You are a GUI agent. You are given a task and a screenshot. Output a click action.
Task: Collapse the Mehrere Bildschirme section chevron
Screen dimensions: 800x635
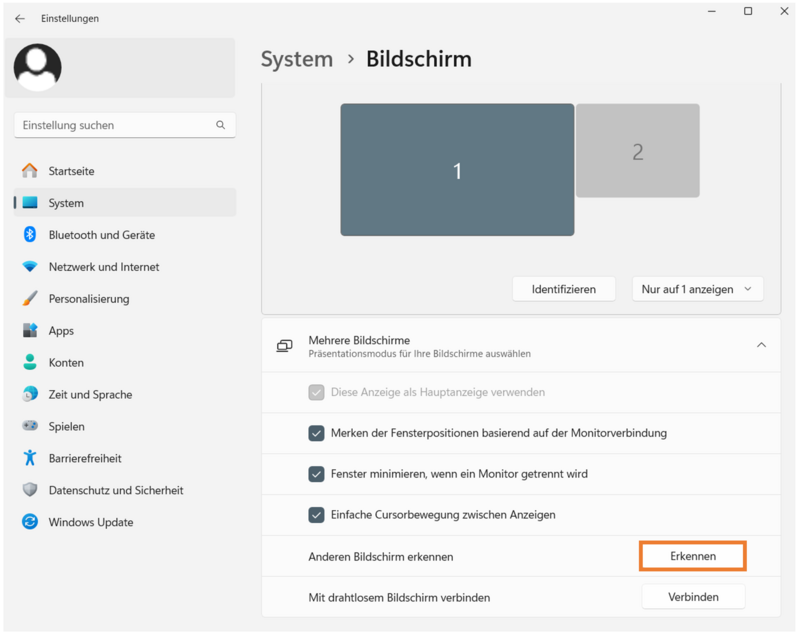pos(761,345)
